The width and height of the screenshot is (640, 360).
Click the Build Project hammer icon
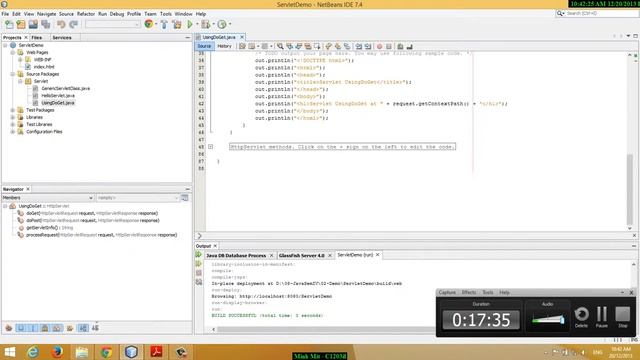pyautogui.click(x=164, y=24)
